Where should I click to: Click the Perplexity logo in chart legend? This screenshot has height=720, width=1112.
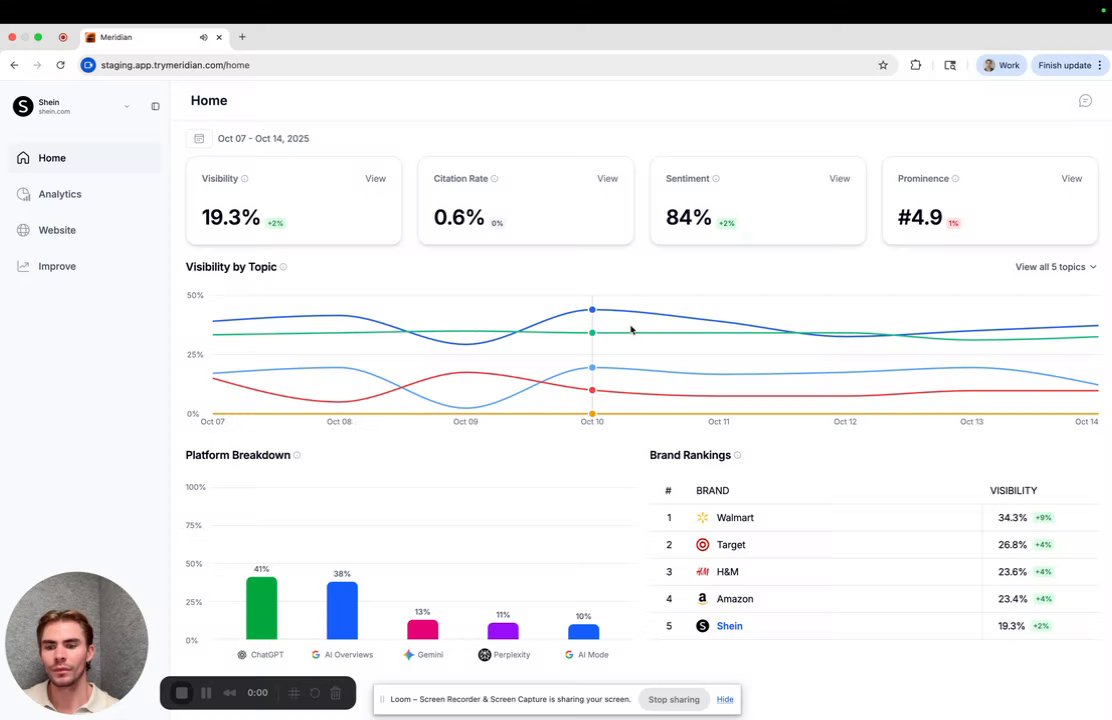484,655
